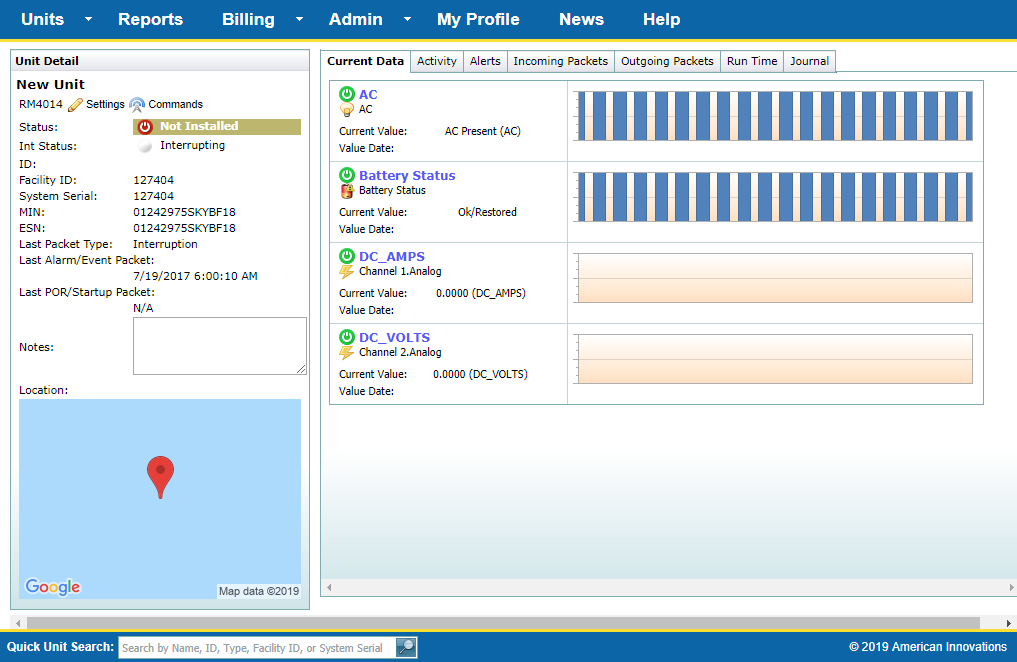Click the data panel scrollbar left arrow
Image resolution: width=1017 pixels, height=662 pixels.
point(329,587)
